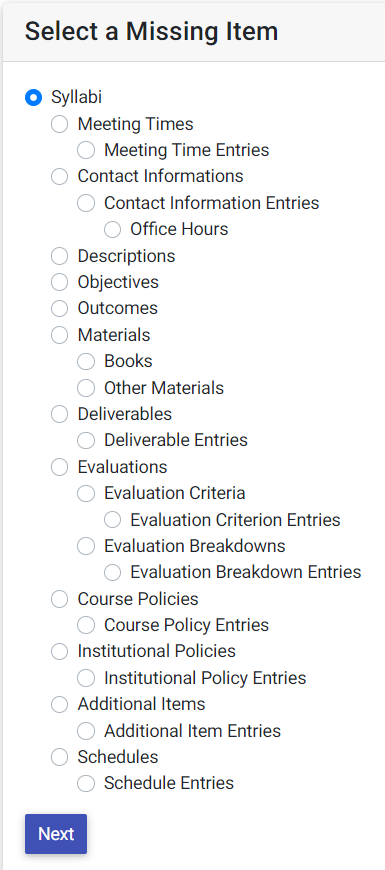Select the Descriptions option
The image size is (385, 870).
(59, 256)
